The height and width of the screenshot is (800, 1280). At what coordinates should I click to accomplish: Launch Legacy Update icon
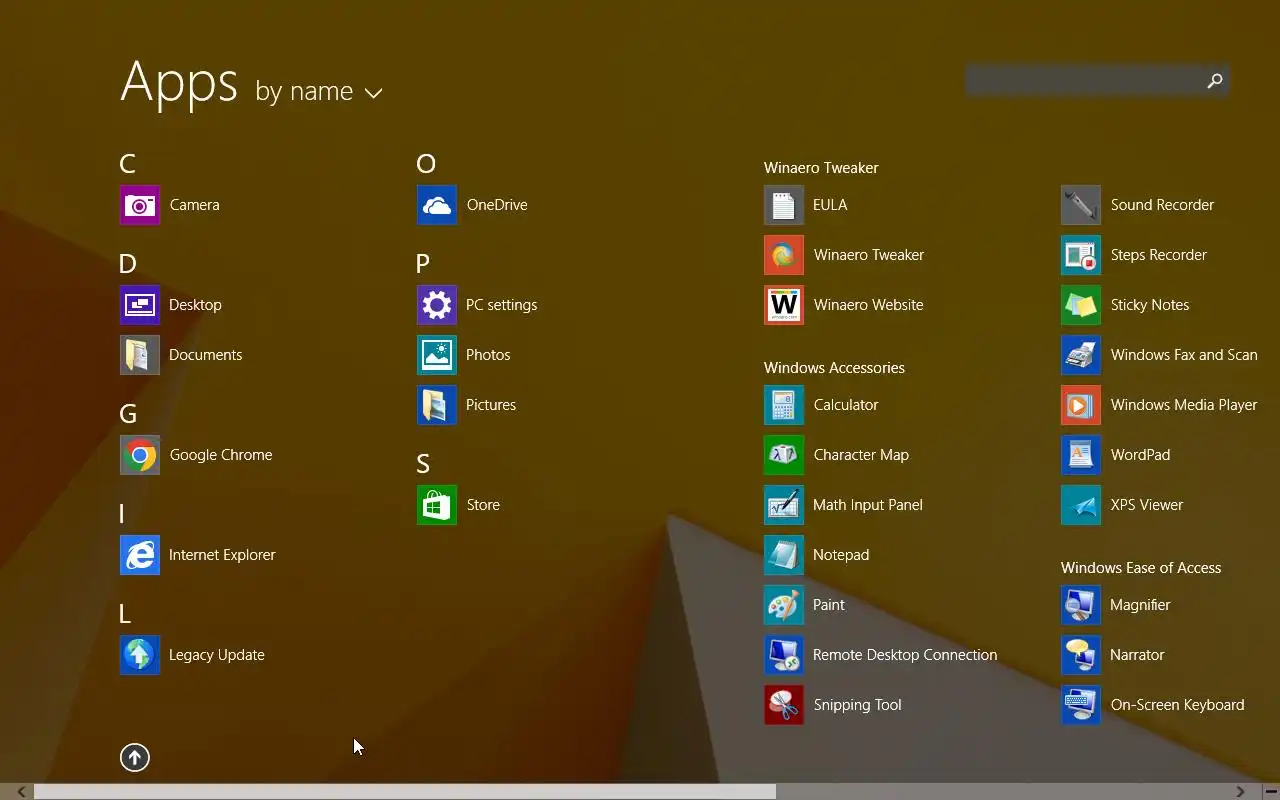click(140, 655)
